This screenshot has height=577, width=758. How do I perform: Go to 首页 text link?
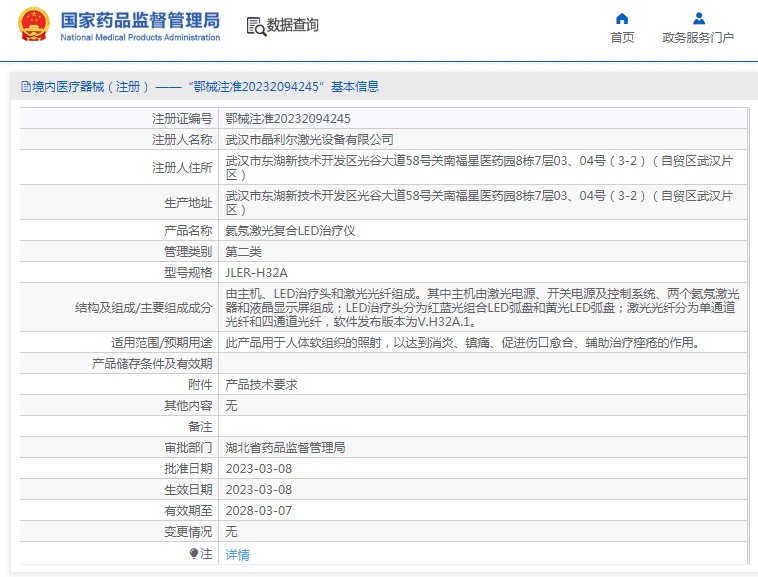click(x=622, y=38)
